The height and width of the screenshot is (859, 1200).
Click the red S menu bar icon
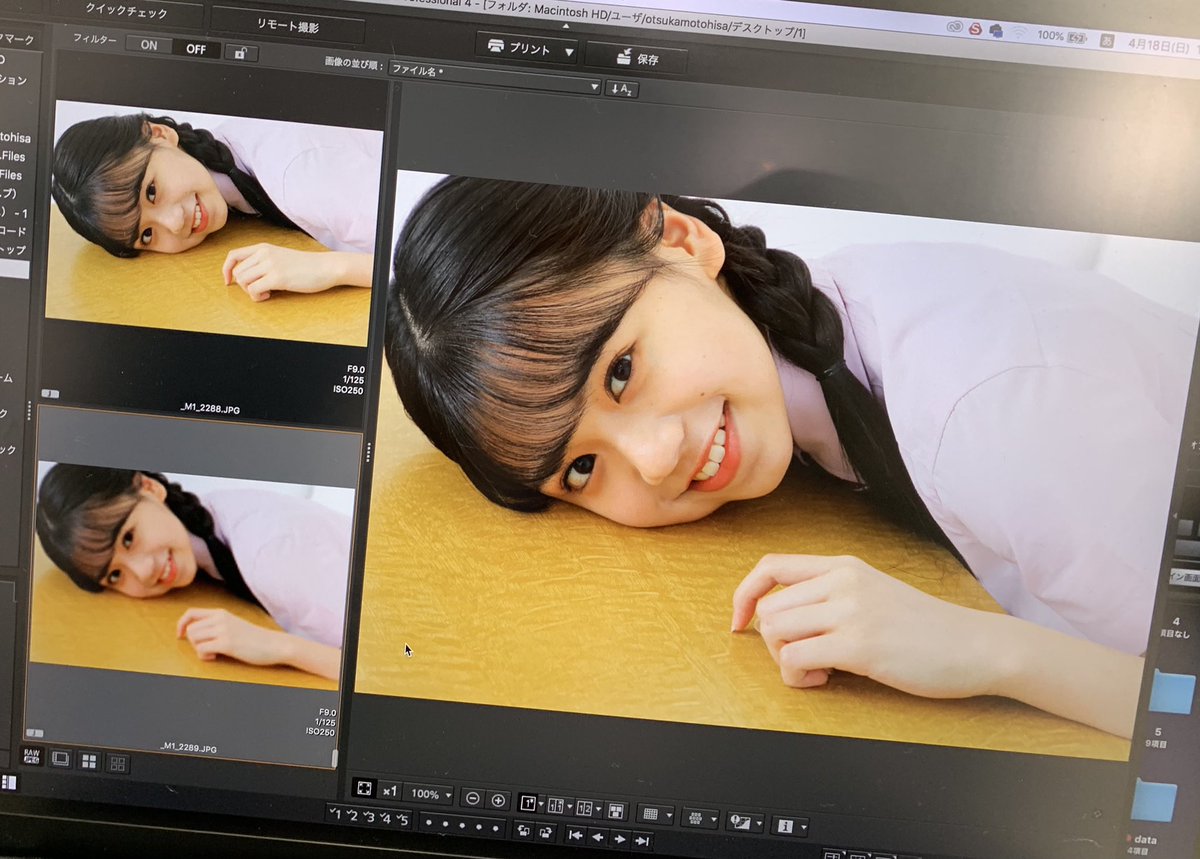pos(975,29)
